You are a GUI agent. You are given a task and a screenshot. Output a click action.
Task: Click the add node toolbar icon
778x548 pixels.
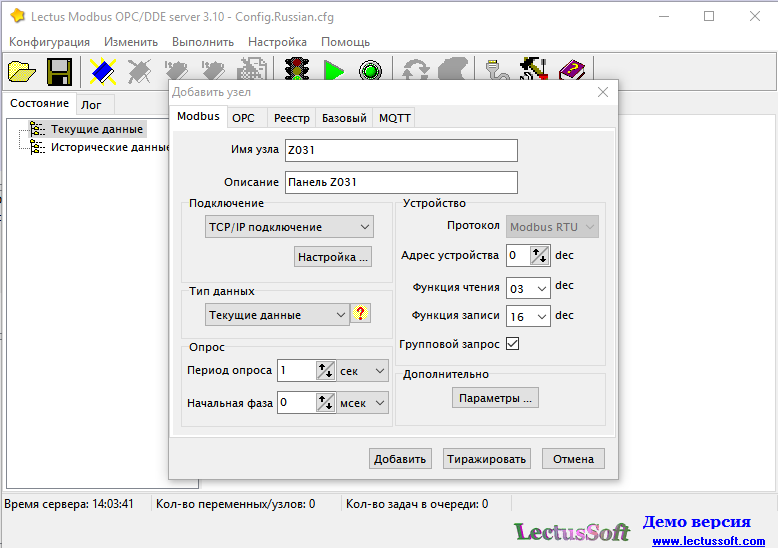tap(103, 71)
